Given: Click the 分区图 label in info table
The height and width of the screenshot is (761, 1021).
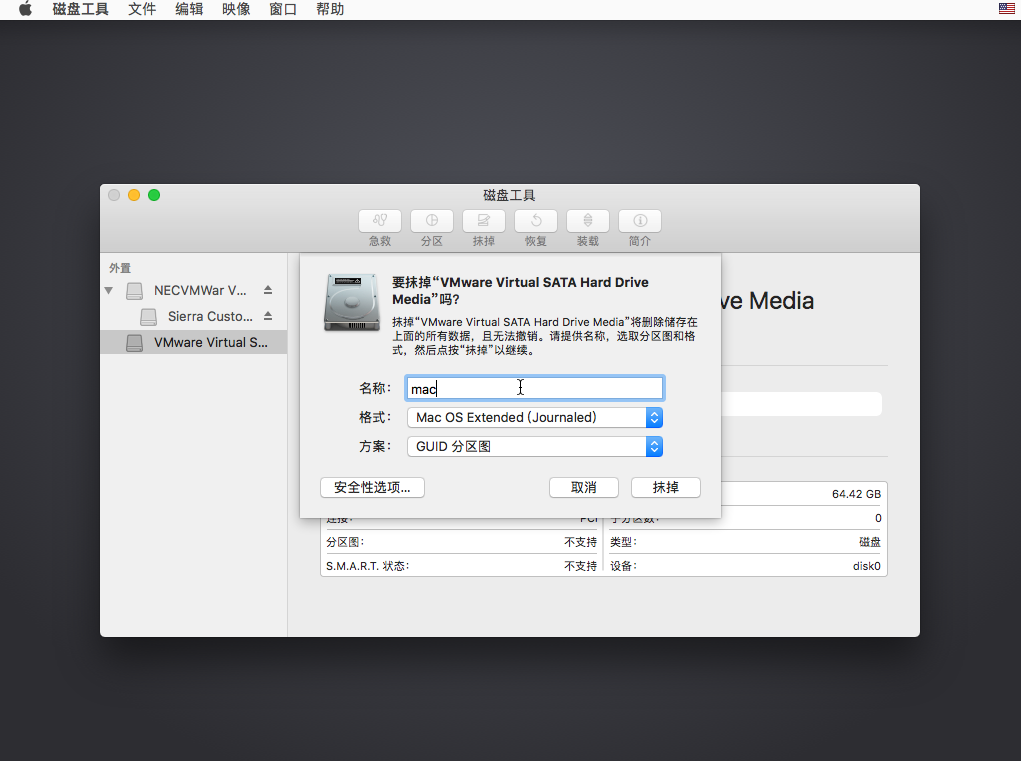Looking at the screenshot, I should [x=345, y=542].
